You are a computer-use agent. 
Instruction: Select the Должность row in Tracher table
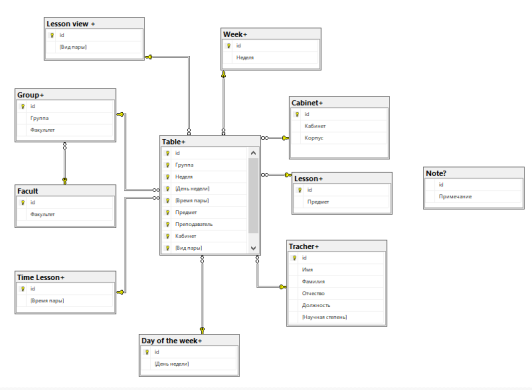pyautogui.click(x=337, y=305)
